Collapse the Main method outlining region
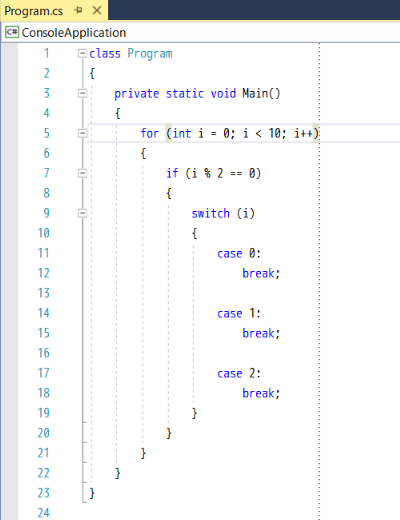400x520 pixels. 82,93
